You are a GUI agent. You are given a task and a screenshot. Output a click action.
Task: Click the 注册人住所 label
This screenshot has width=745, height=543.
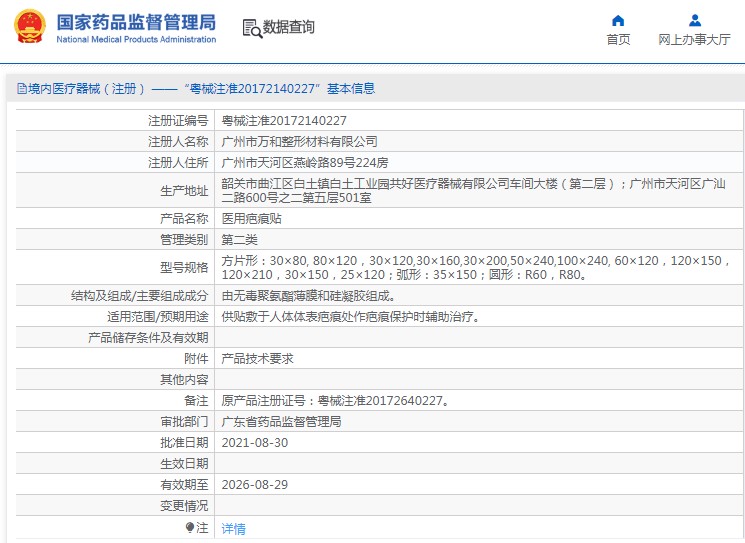178,162
